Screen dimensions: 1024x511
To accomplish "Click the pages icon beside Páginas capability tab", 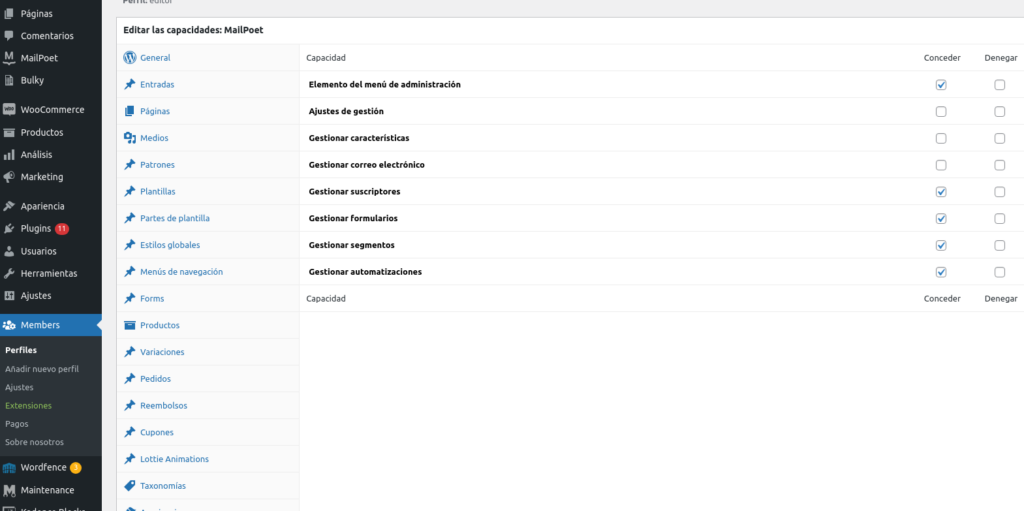I will coord(129,111).
